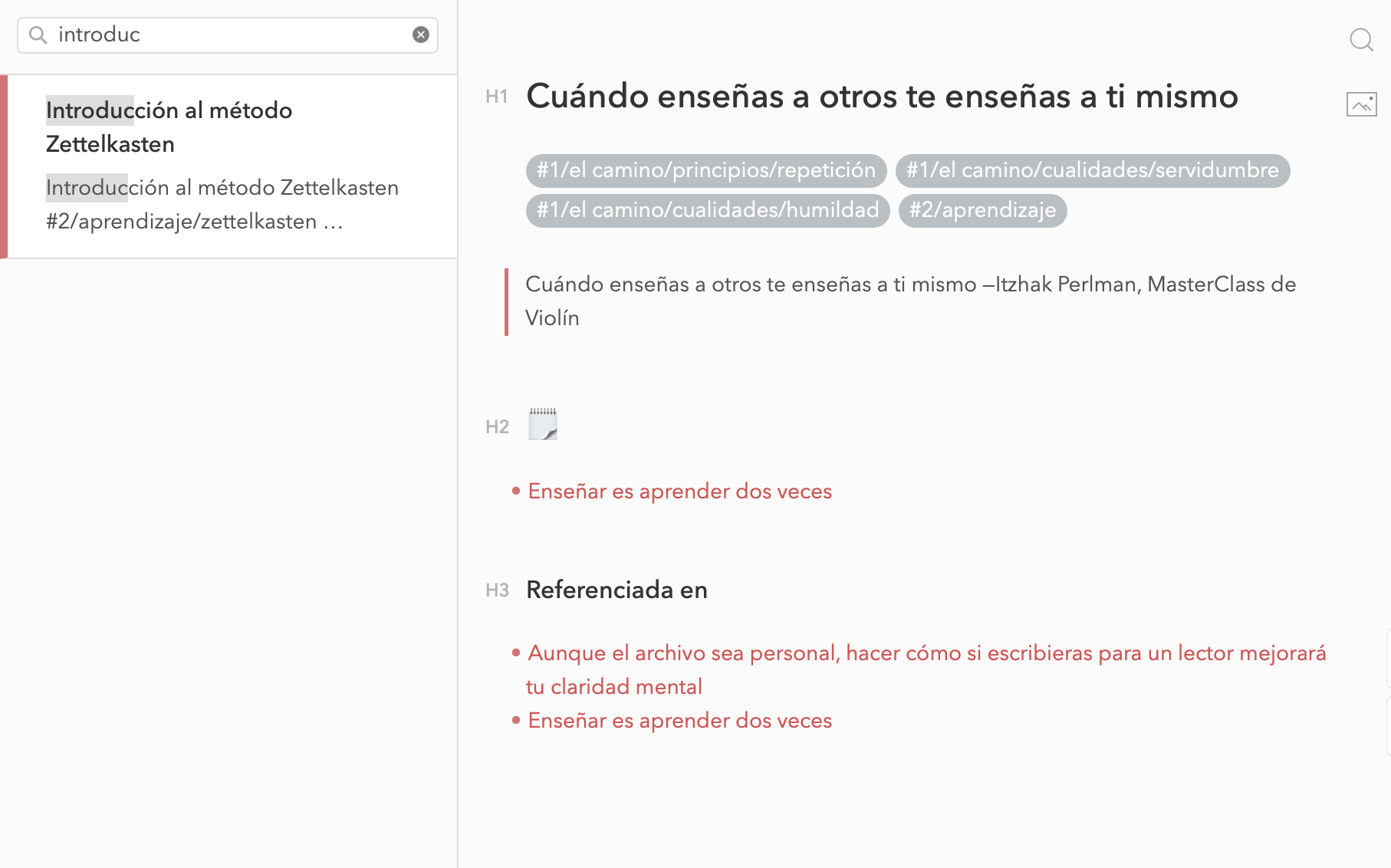Viewport: 1391px width, 868px height.
Task: Click the title 'Cuándo enseñas a otros te enseñas a ti mismo'
Action: [x=882, y=97]
